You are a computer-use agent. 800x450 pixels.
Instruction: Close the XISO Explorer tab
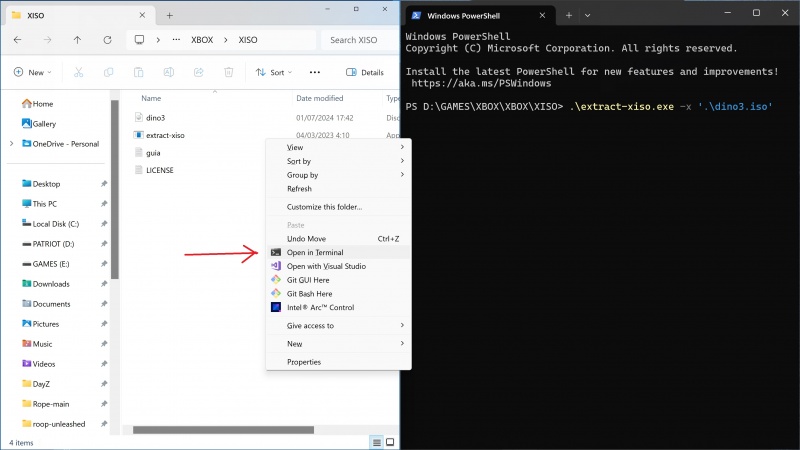tap(142, 15)
